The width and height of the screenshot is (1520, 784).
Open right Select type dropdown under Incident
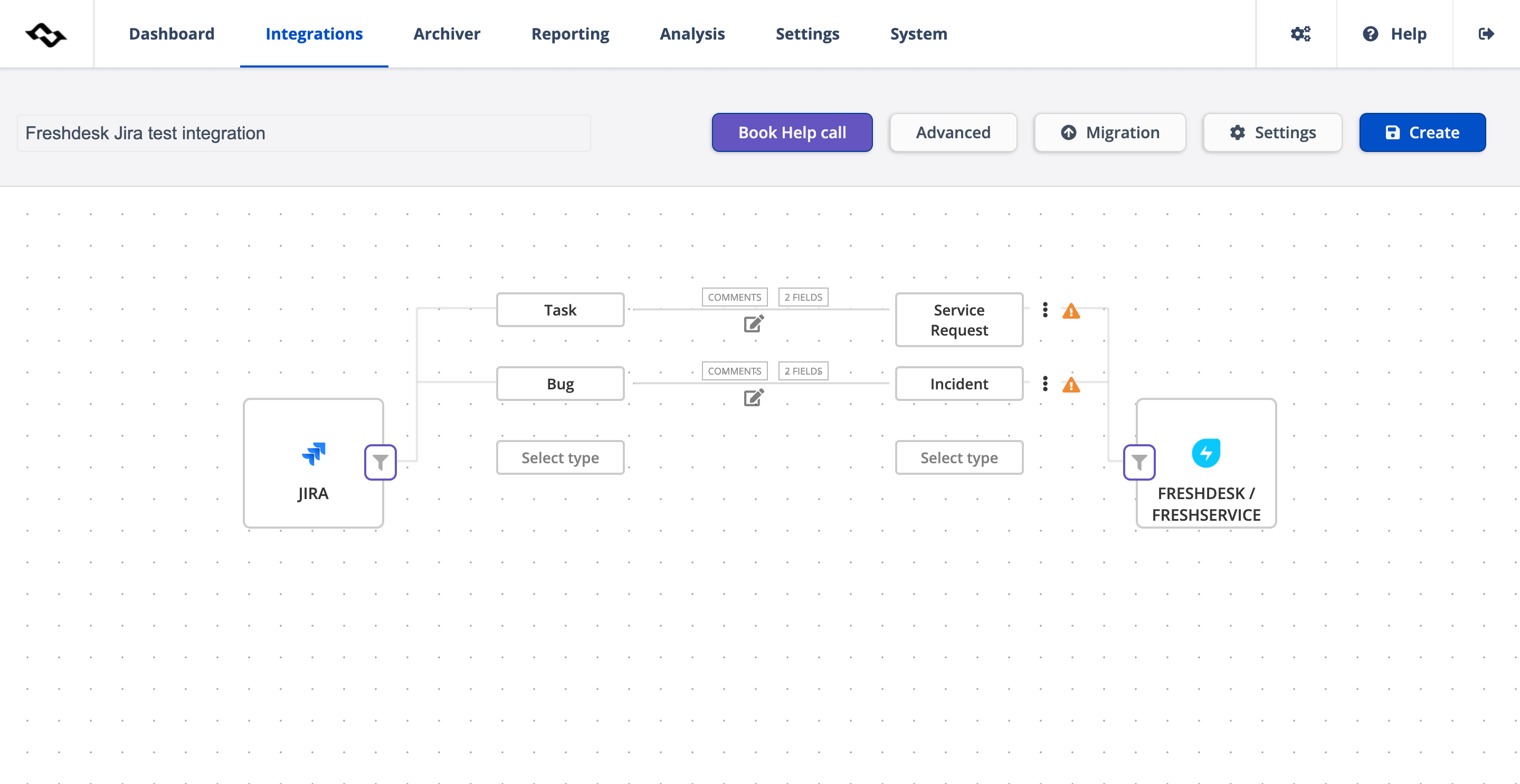(959, 457)
